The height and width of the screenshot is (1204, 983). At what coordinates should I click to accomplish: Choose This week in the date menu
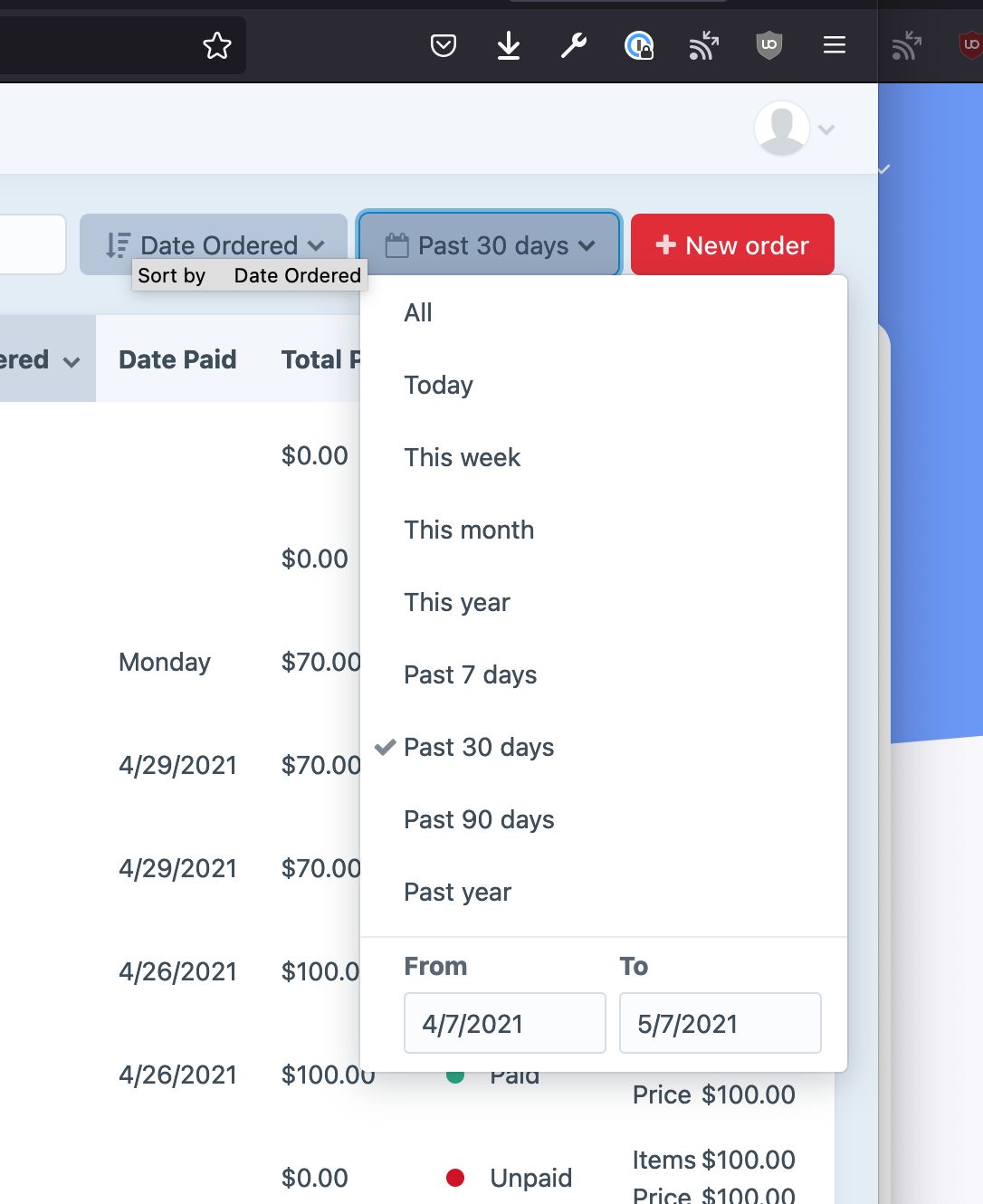click(603, 457)
